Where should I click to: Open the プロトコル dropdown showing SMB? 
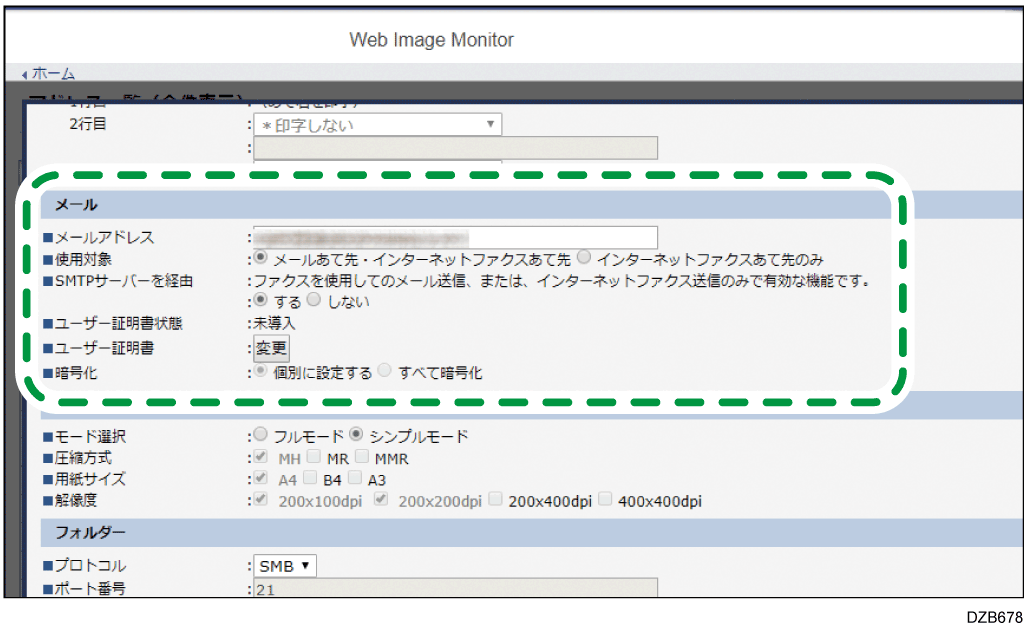(x=283, y=565)
